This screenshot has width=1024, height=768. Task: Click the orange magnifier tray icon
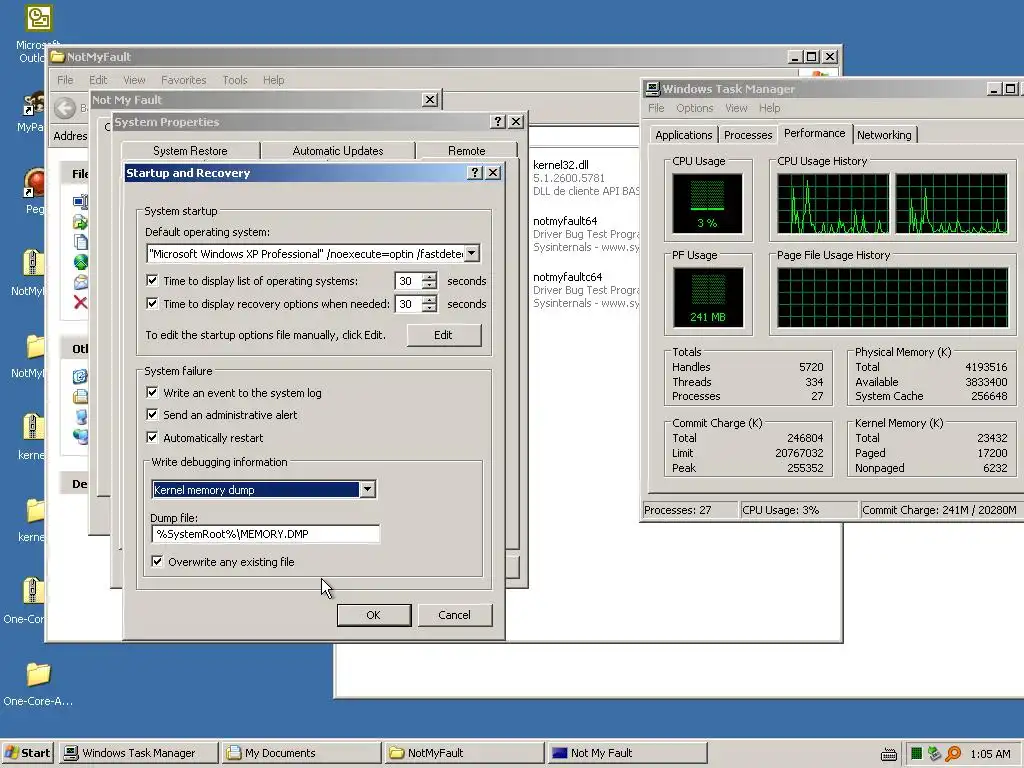pos(953,754)
